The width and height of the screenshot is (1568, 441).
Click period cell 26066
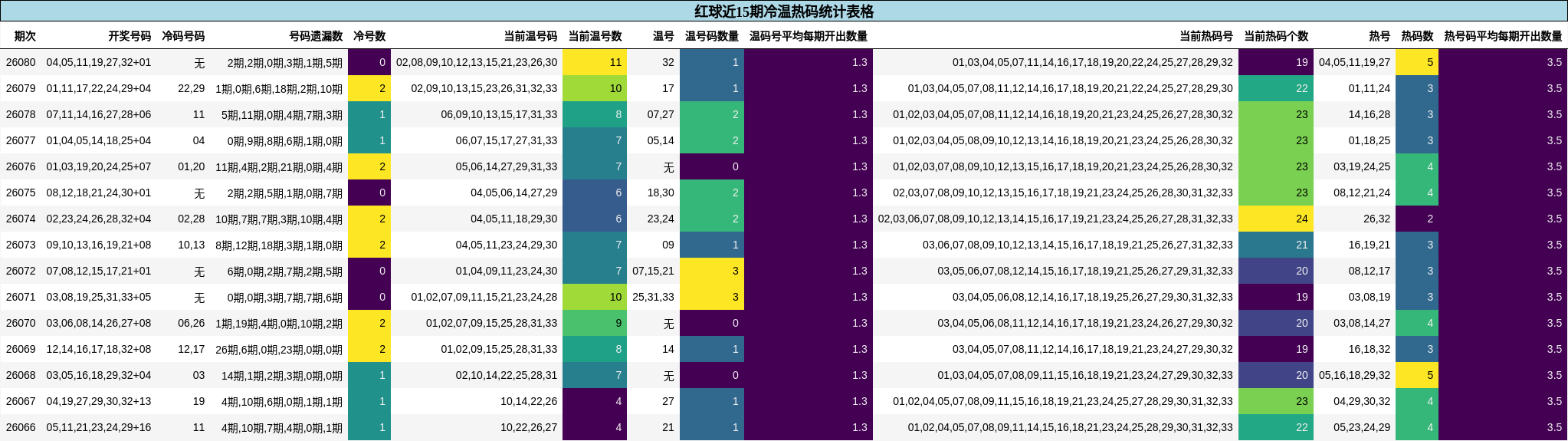click(21, 427)
